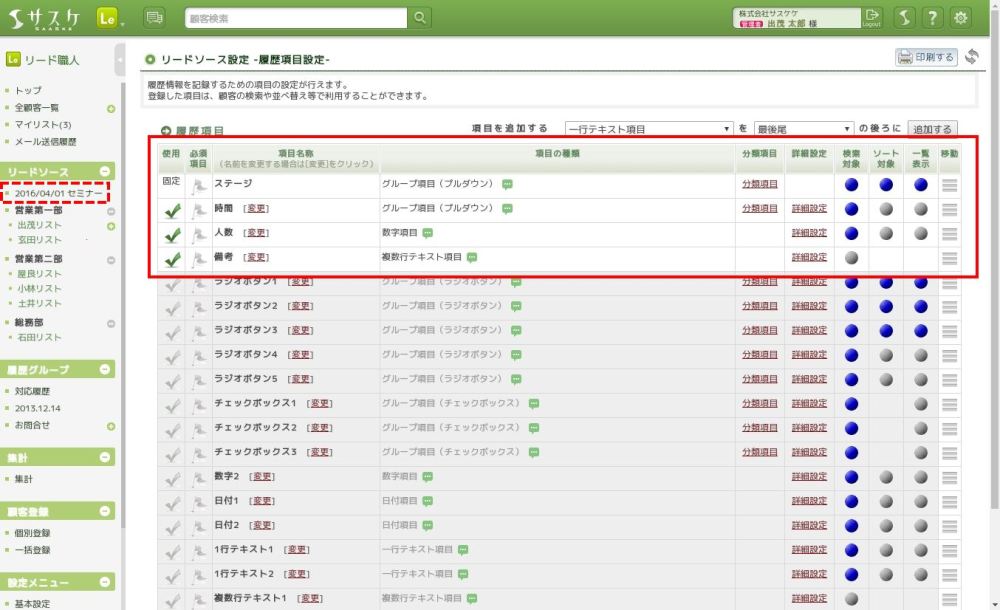Screen dimensions: 1000x610
Task: Click the 追加する button
Action: click(932, 129)
